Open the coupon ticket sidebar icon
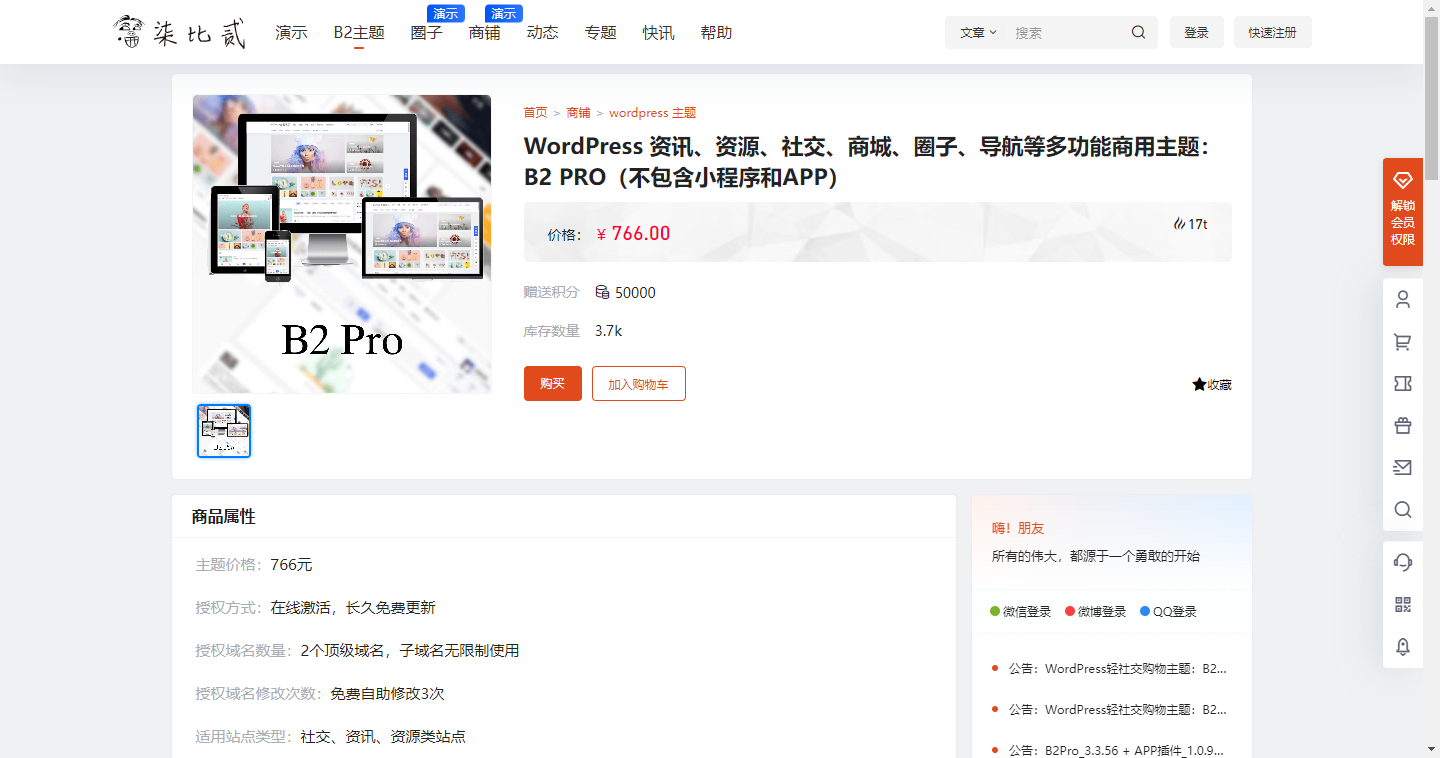 click(1403, 384)
